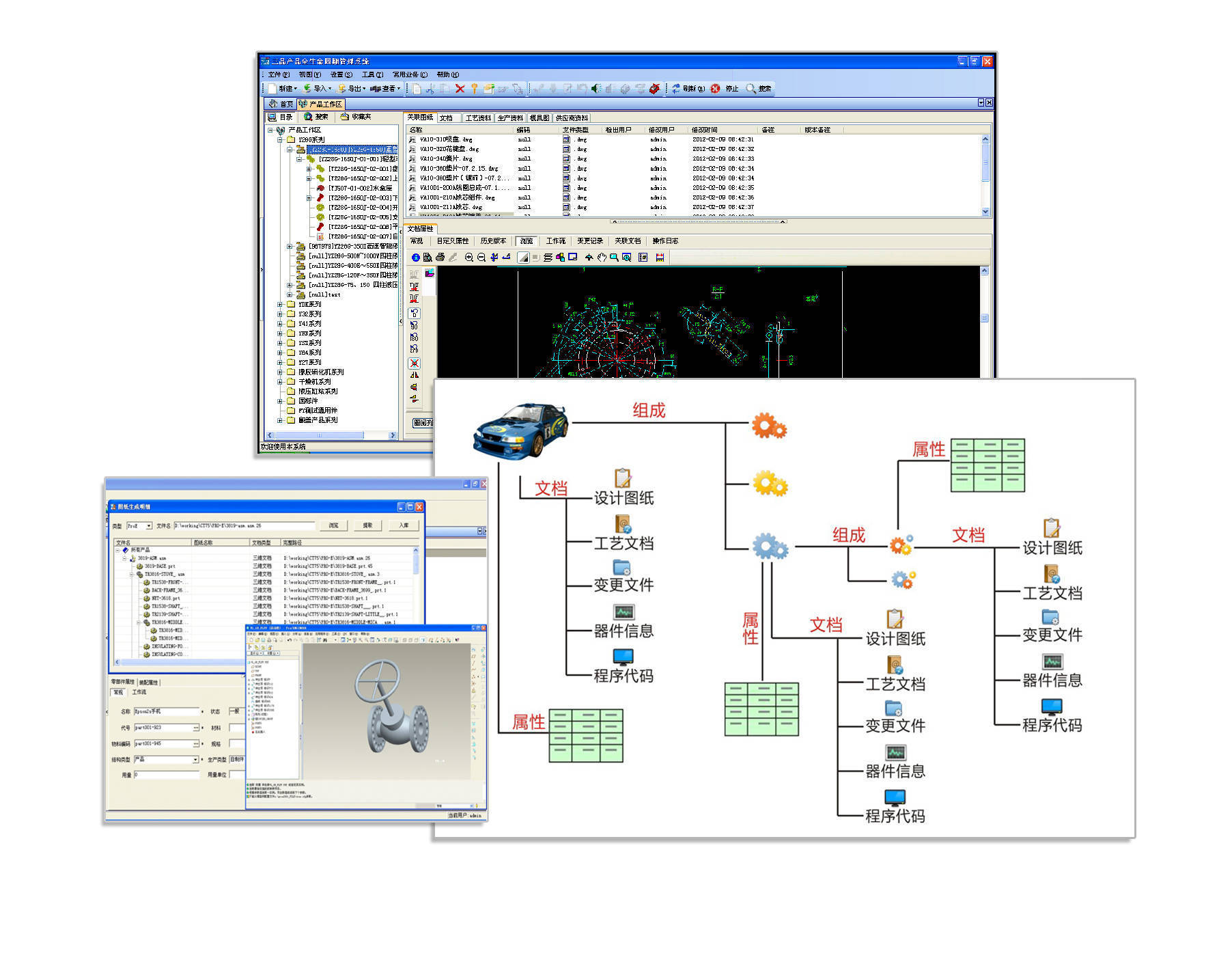Open the 导出 export dropdown
The image size is (1232, 962).
(x=352, y=89)
